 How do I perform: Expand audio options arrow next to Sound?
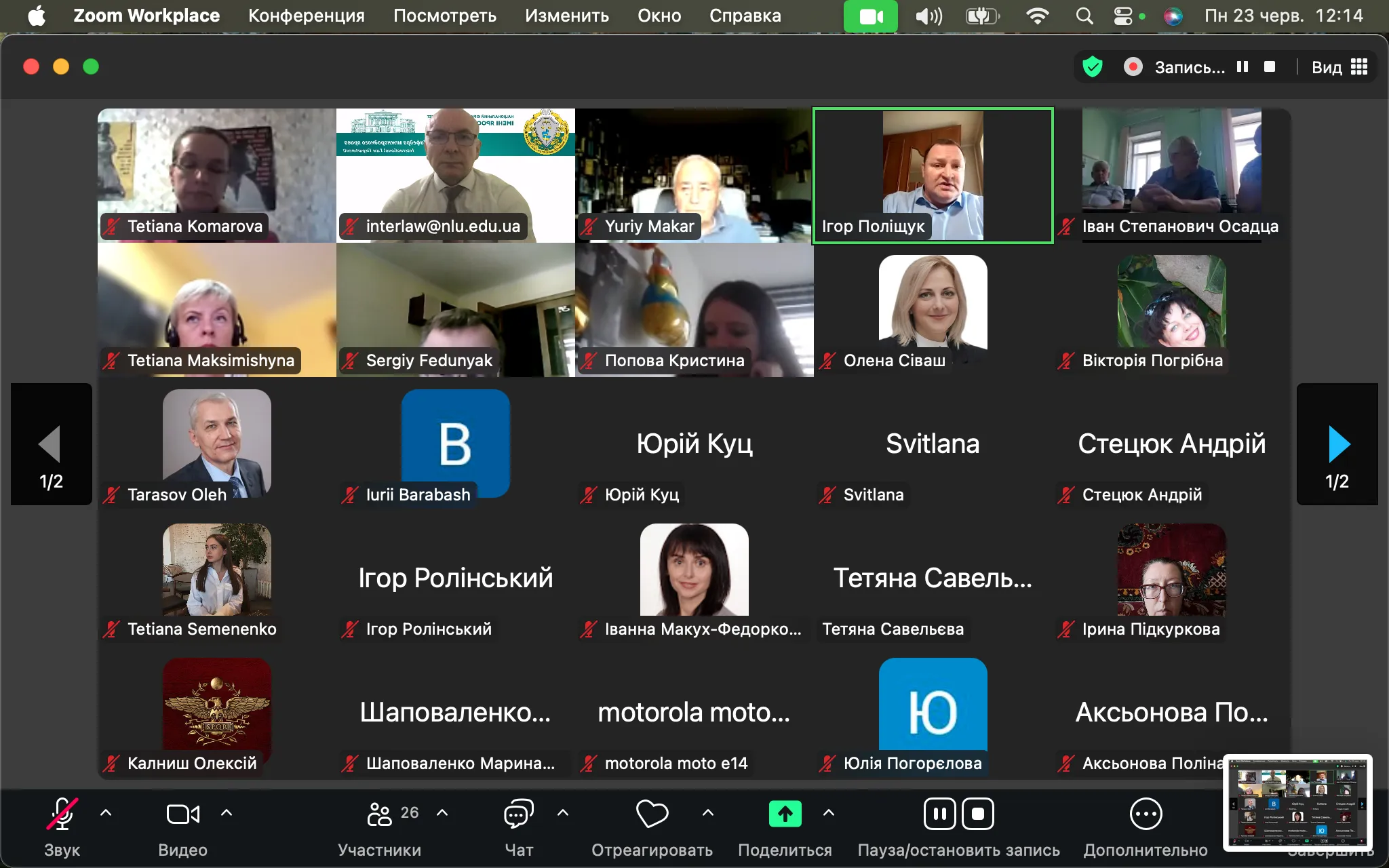coord(106,812)
